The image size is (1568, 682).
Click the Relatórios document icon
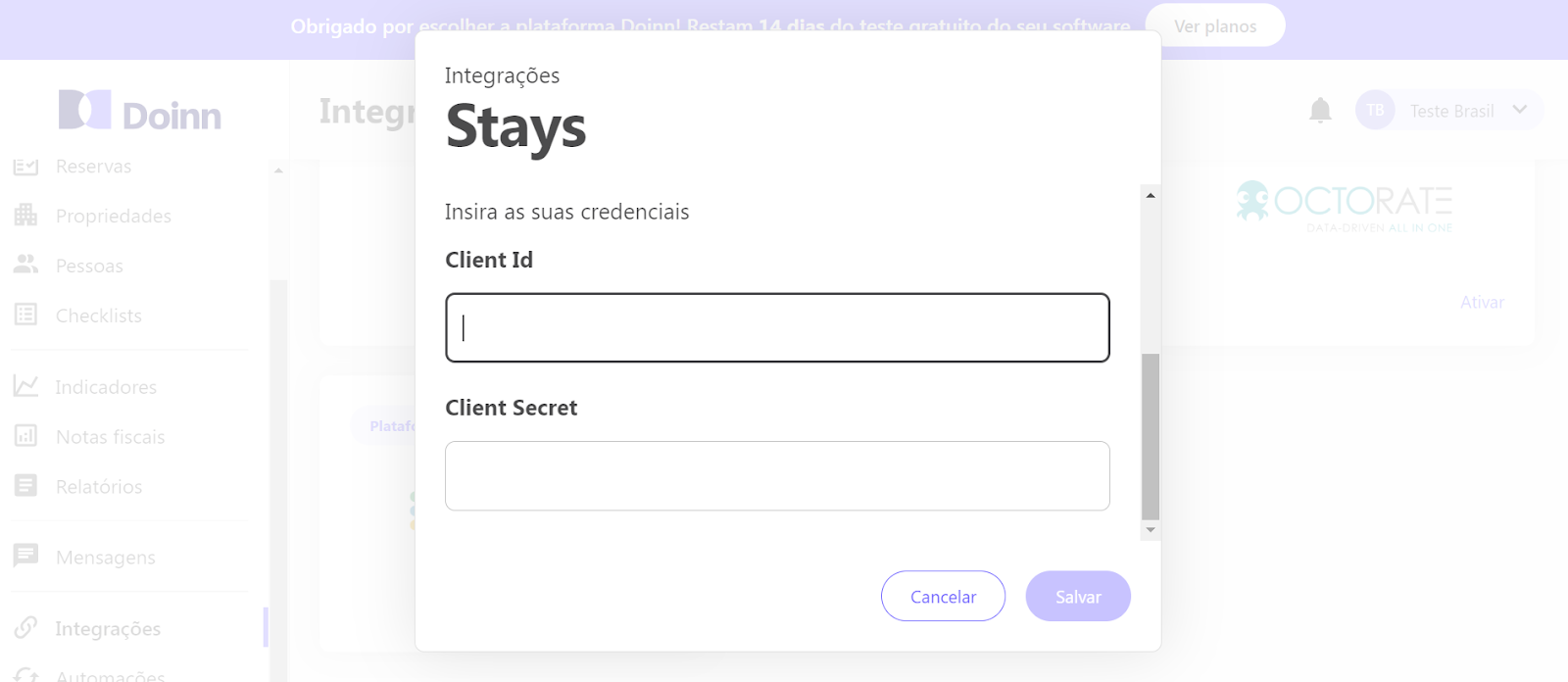click(x=25, y=486)
